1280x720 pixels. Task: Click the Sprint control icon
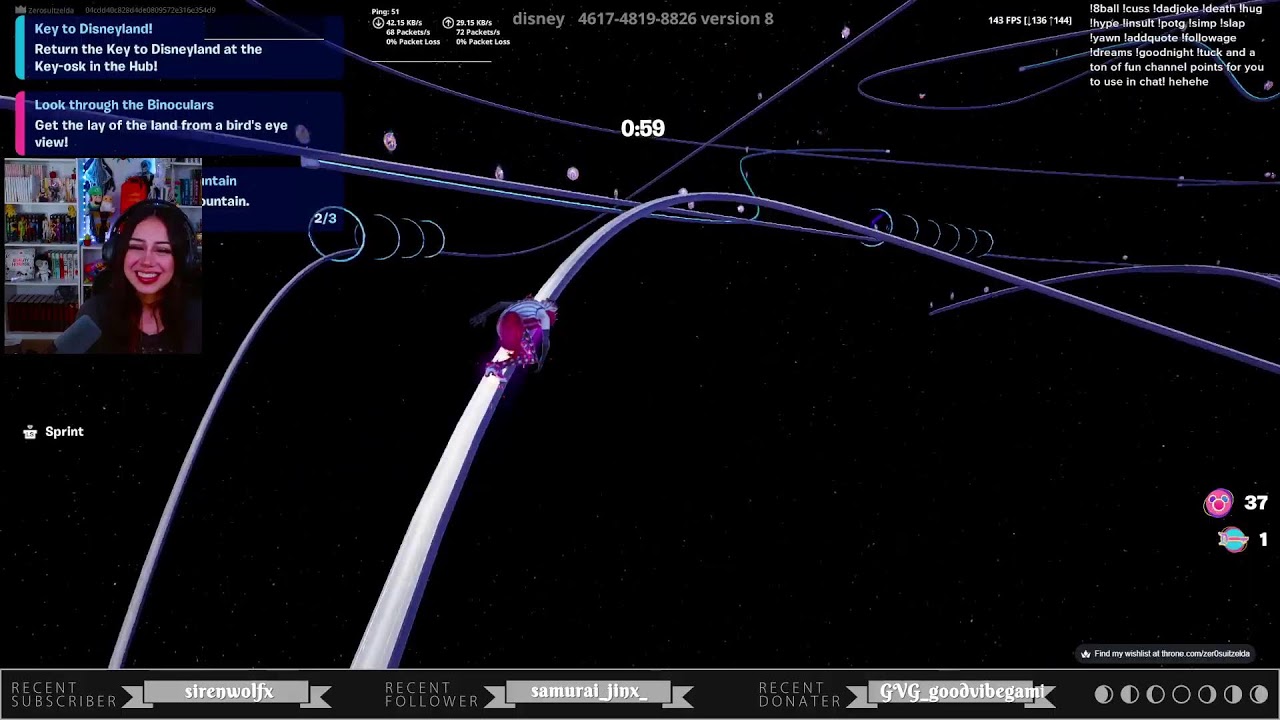pos(30,432)
